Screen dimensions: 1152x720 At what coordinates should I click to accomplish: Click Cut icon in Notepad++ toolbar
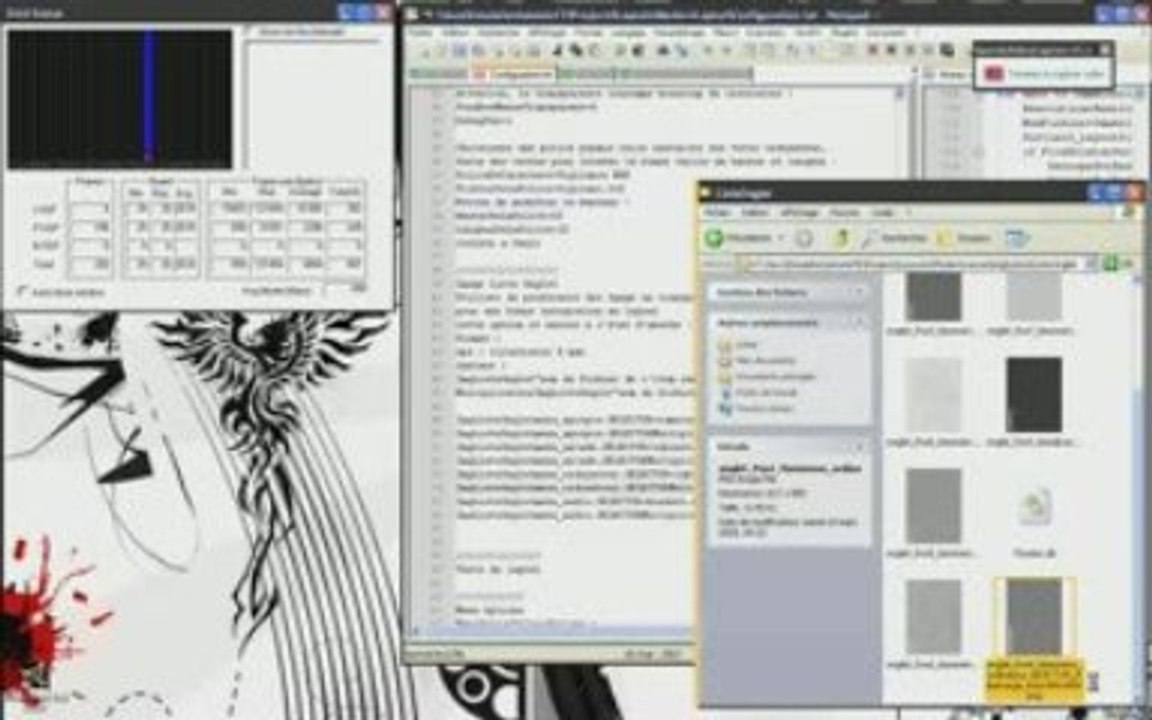pyautogui.click(x=558, y=50)
